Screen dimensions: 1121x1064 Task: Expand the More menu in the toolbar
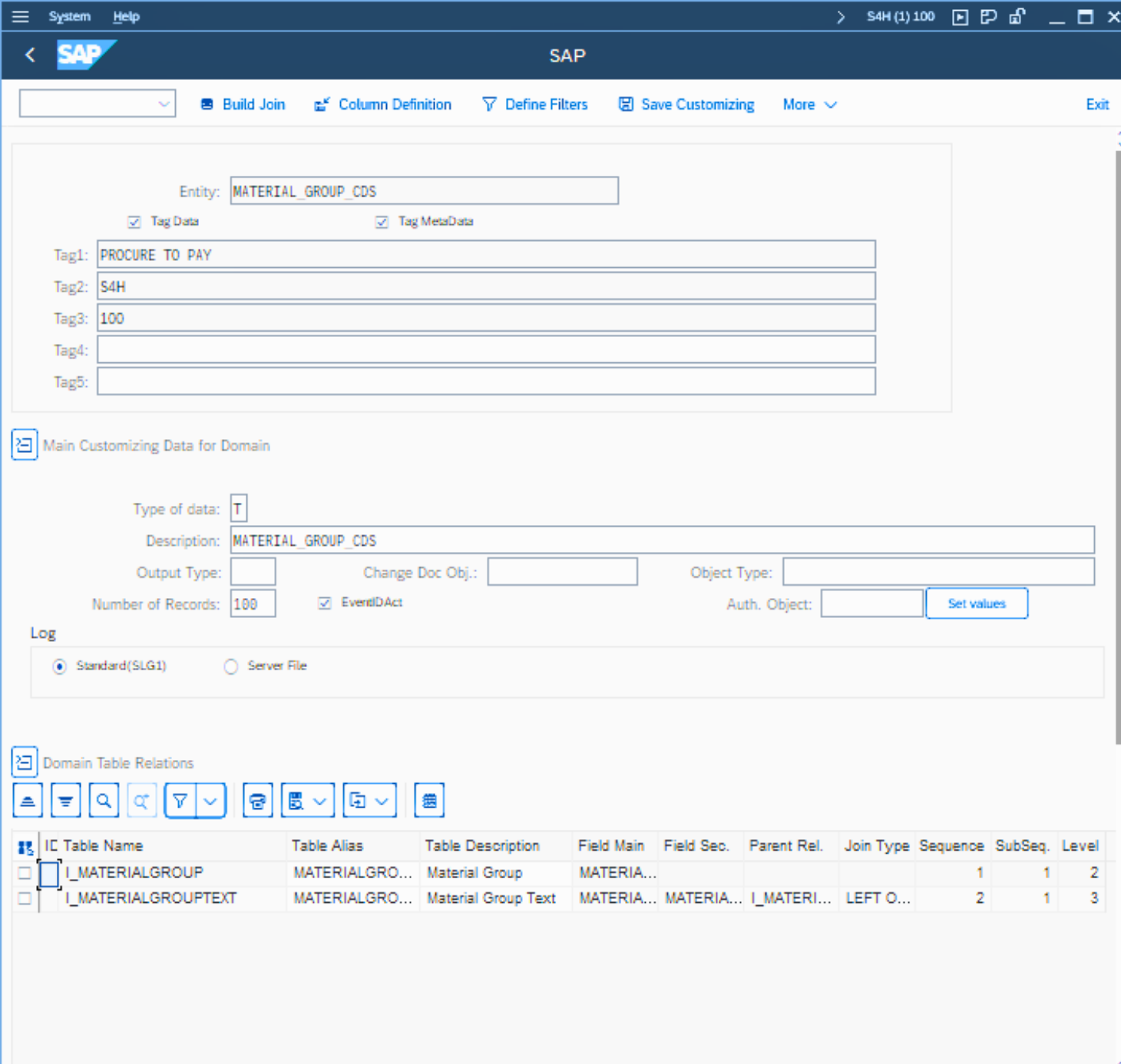coord(809,104)
